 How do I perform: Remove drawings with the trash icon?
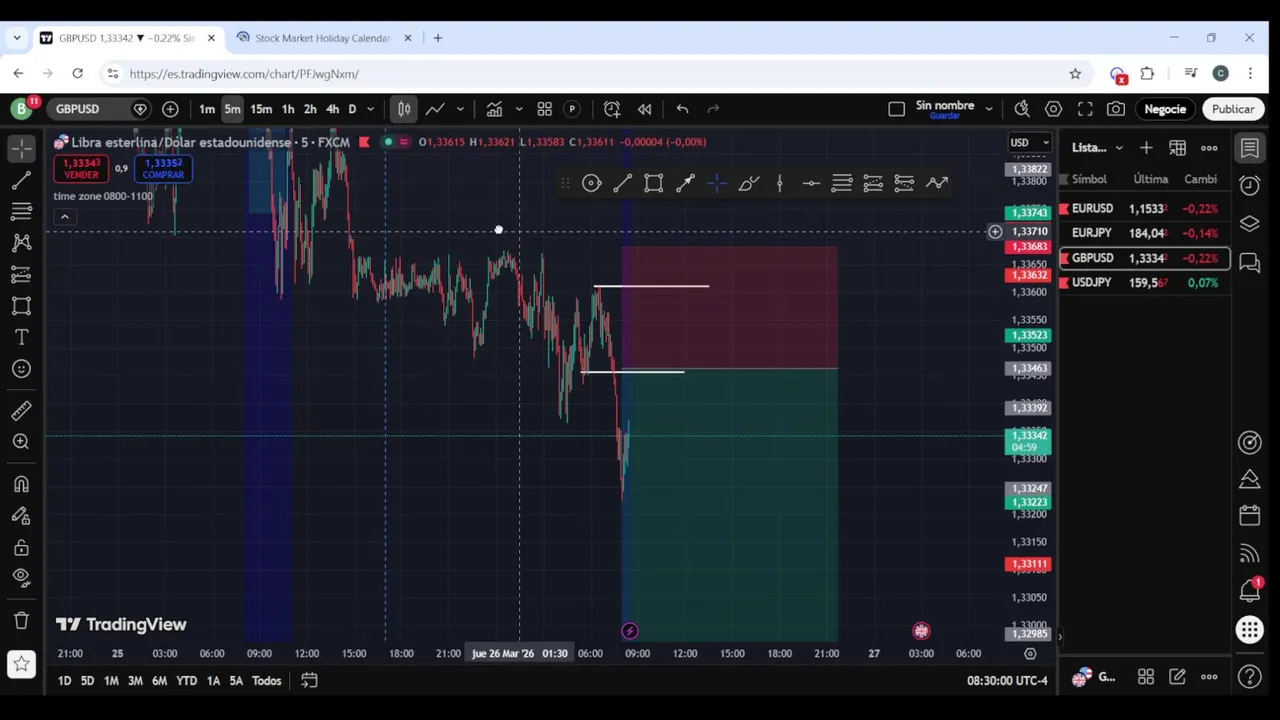point(21,620)
